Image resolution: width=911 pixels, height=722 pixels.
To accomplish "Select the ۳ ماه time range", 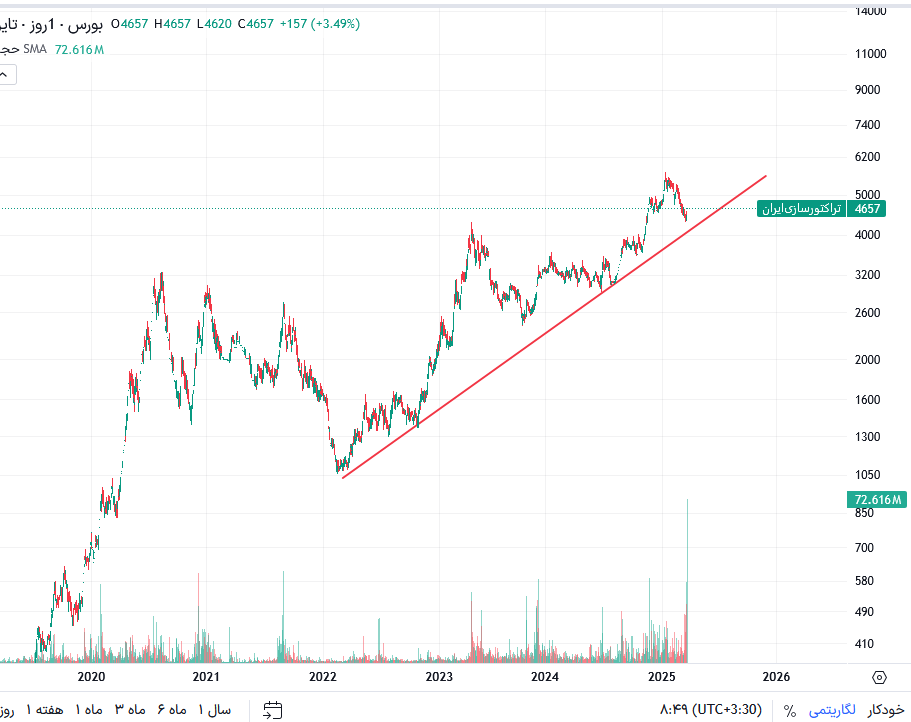I will coord(130,710).
